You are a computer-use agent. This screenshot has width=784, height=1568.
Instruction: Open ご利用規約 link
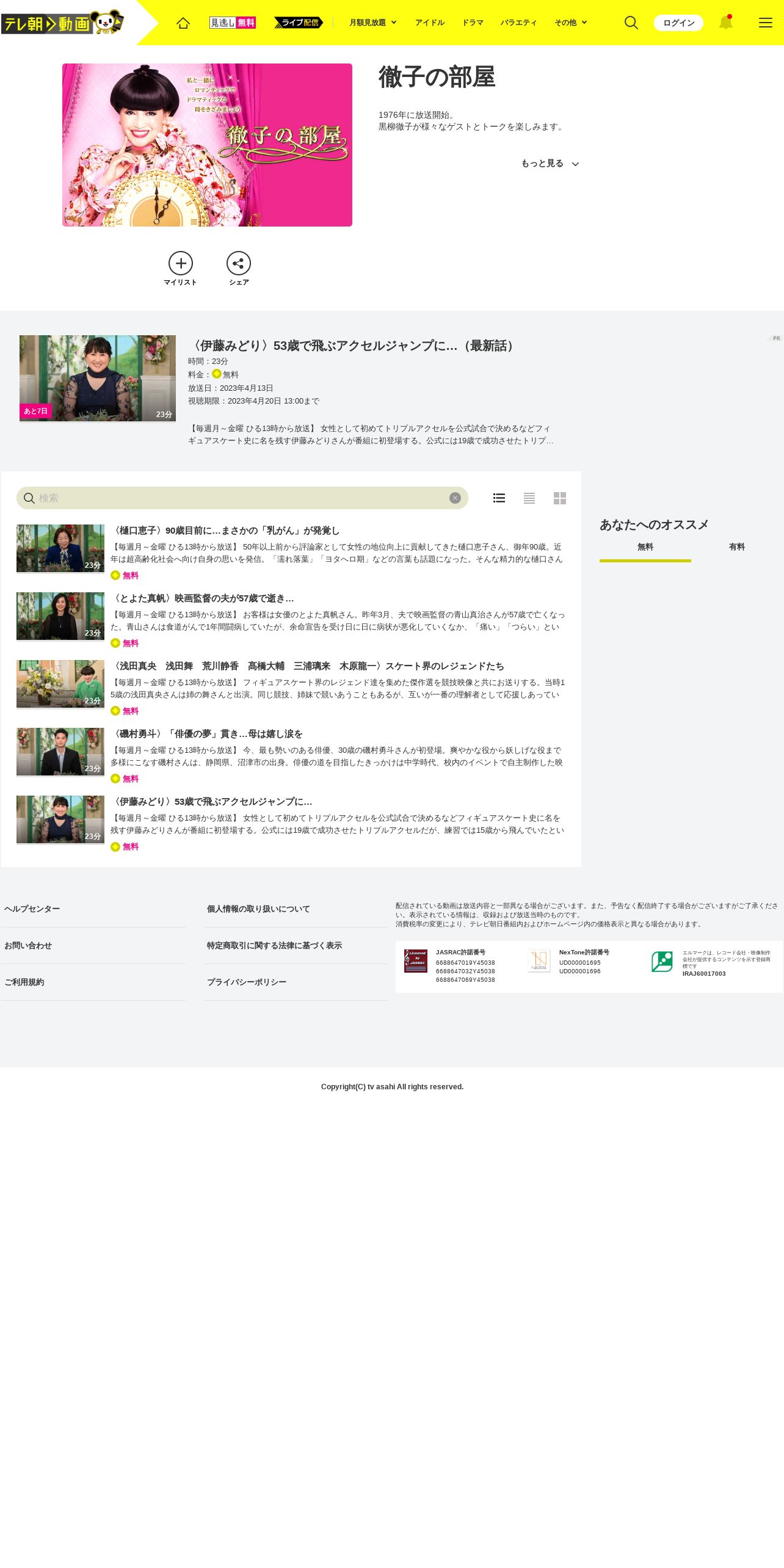coord(24,982)
